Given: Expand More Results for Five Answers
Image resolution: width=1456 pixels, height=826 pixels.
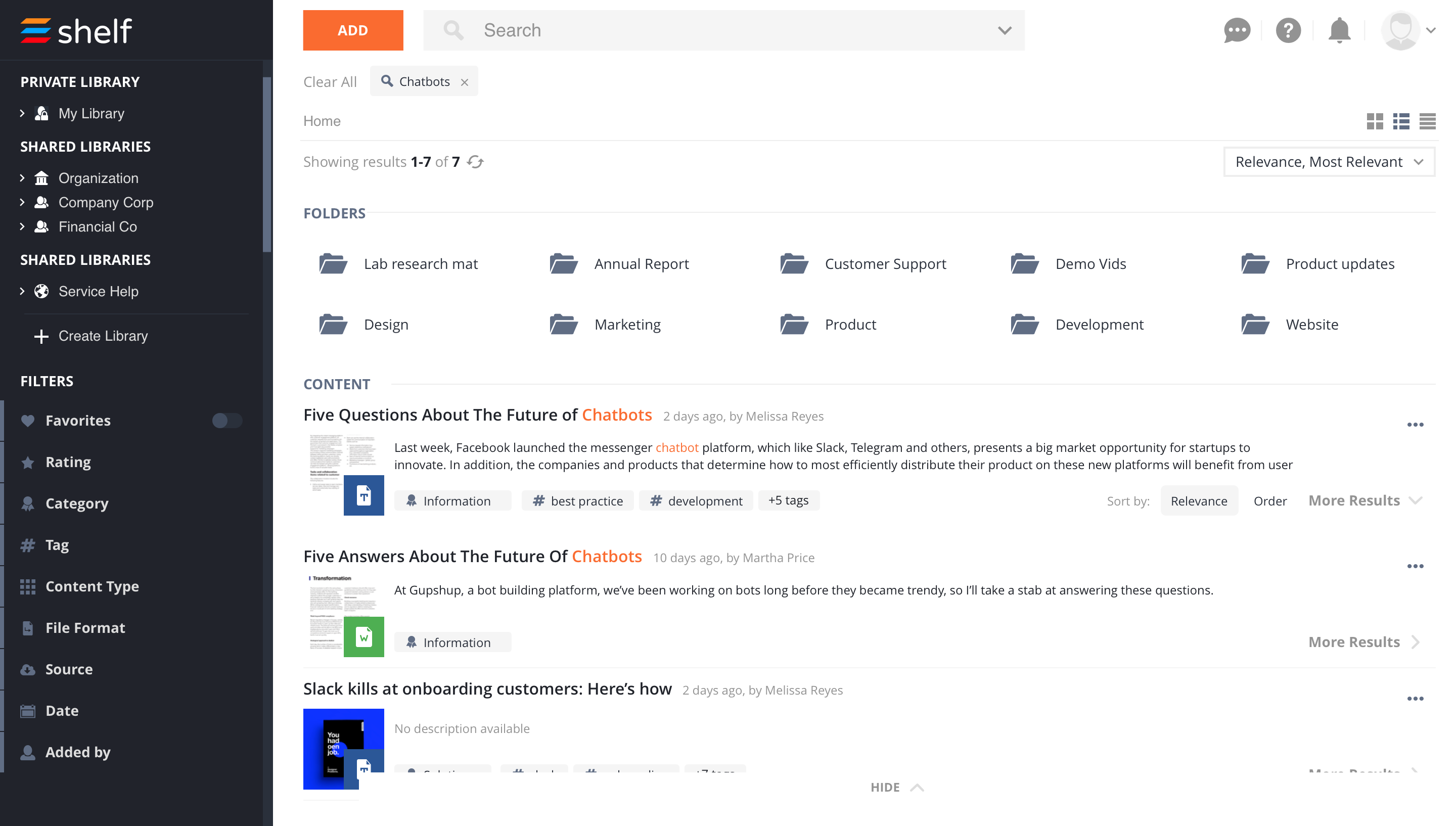Looking at the screenshot, I should click(1364, 642).
